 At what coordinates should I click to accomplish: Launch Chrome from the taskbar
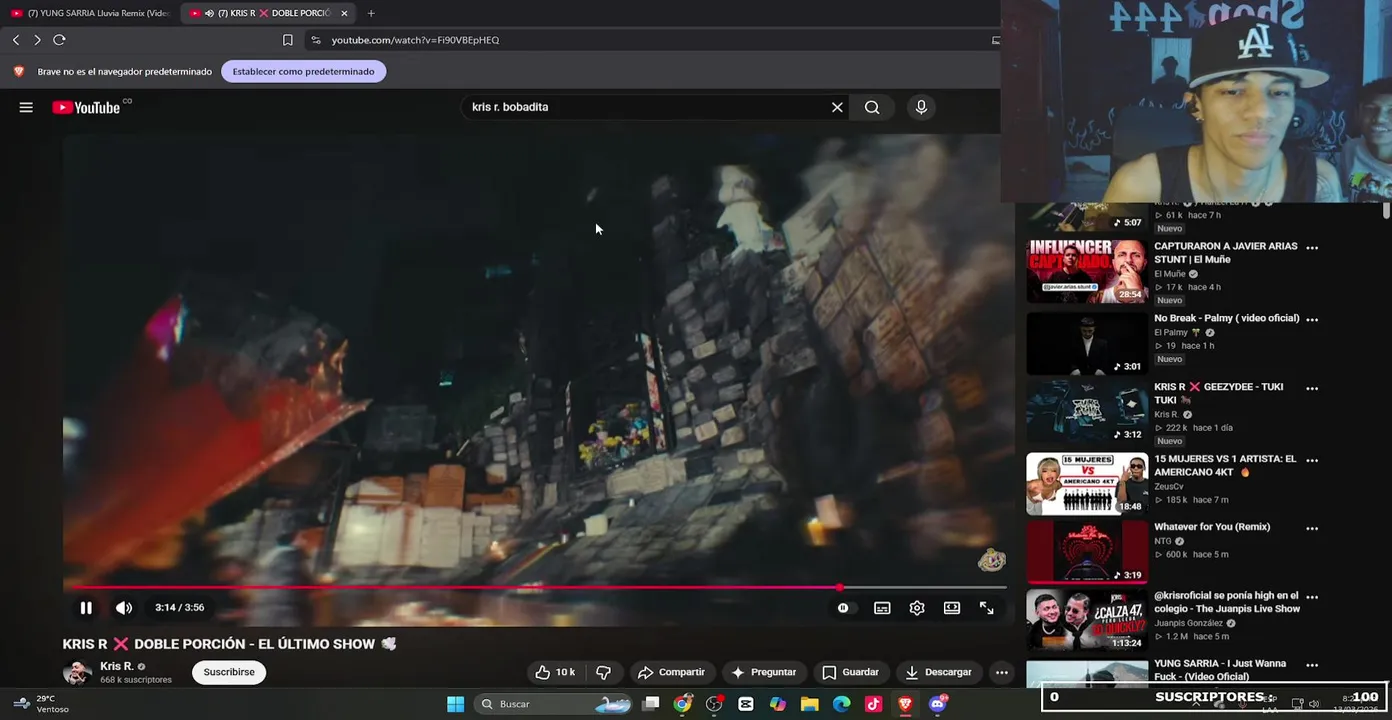pos(682,704)
